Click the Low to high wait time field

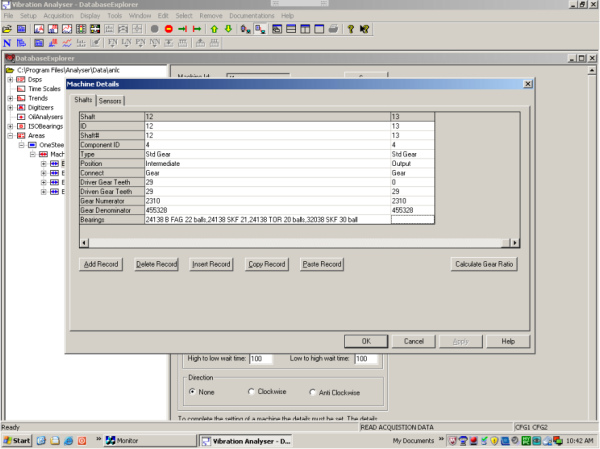[x=366, y=359]
